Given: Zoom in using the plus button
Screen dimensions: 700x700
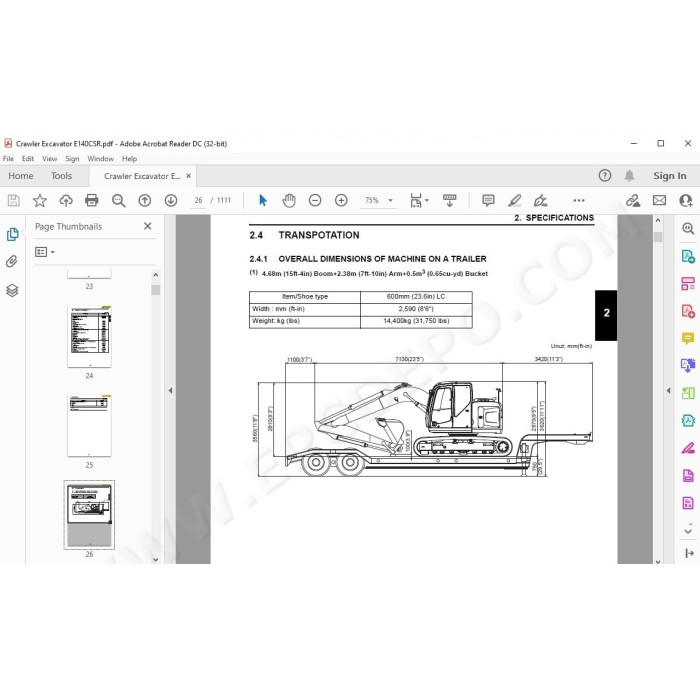Looking at the screenshot, I should [x=342, y=200].
